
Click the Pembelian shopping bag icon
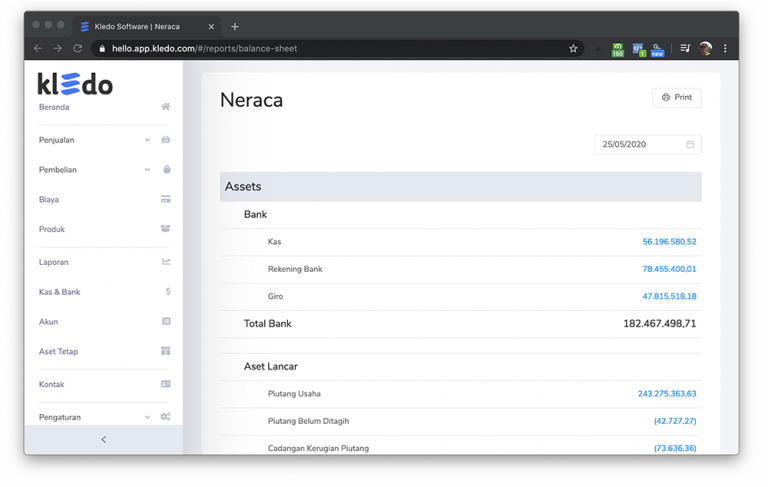coord(167,170)
